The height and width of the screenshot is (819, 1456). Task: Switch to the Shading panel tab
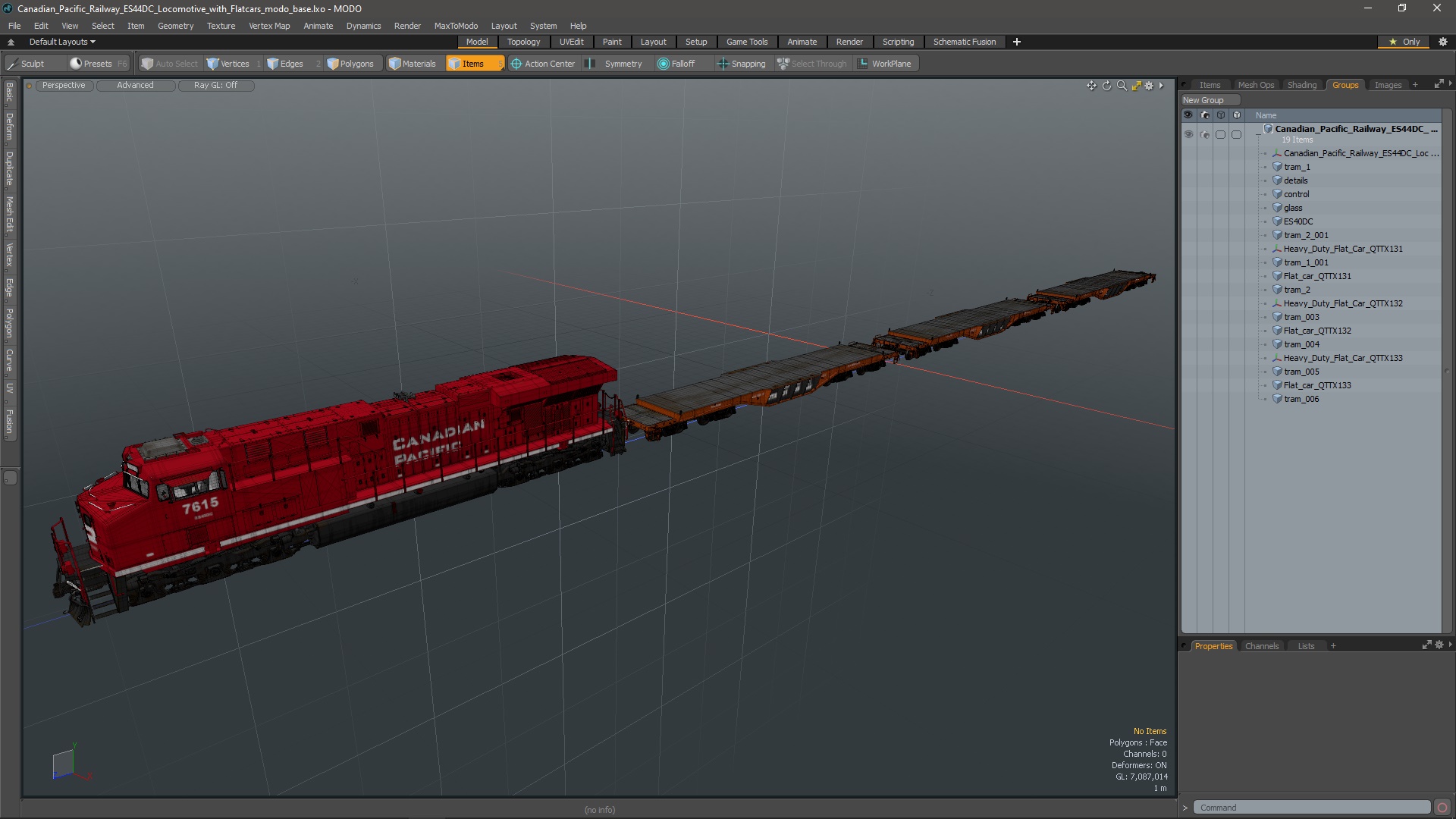[x=1301, y=85]
